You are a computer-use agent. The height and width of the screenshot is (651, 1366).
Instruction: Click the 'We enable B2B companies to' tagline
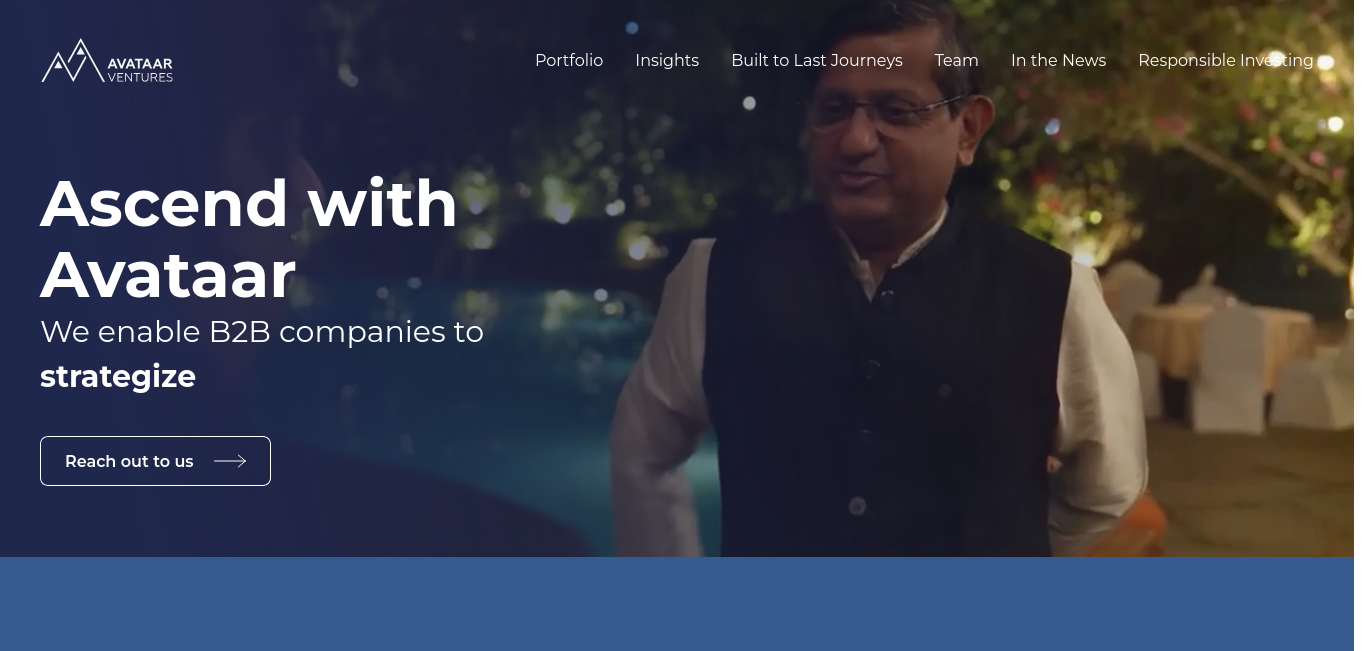click(x=262, y=331)
